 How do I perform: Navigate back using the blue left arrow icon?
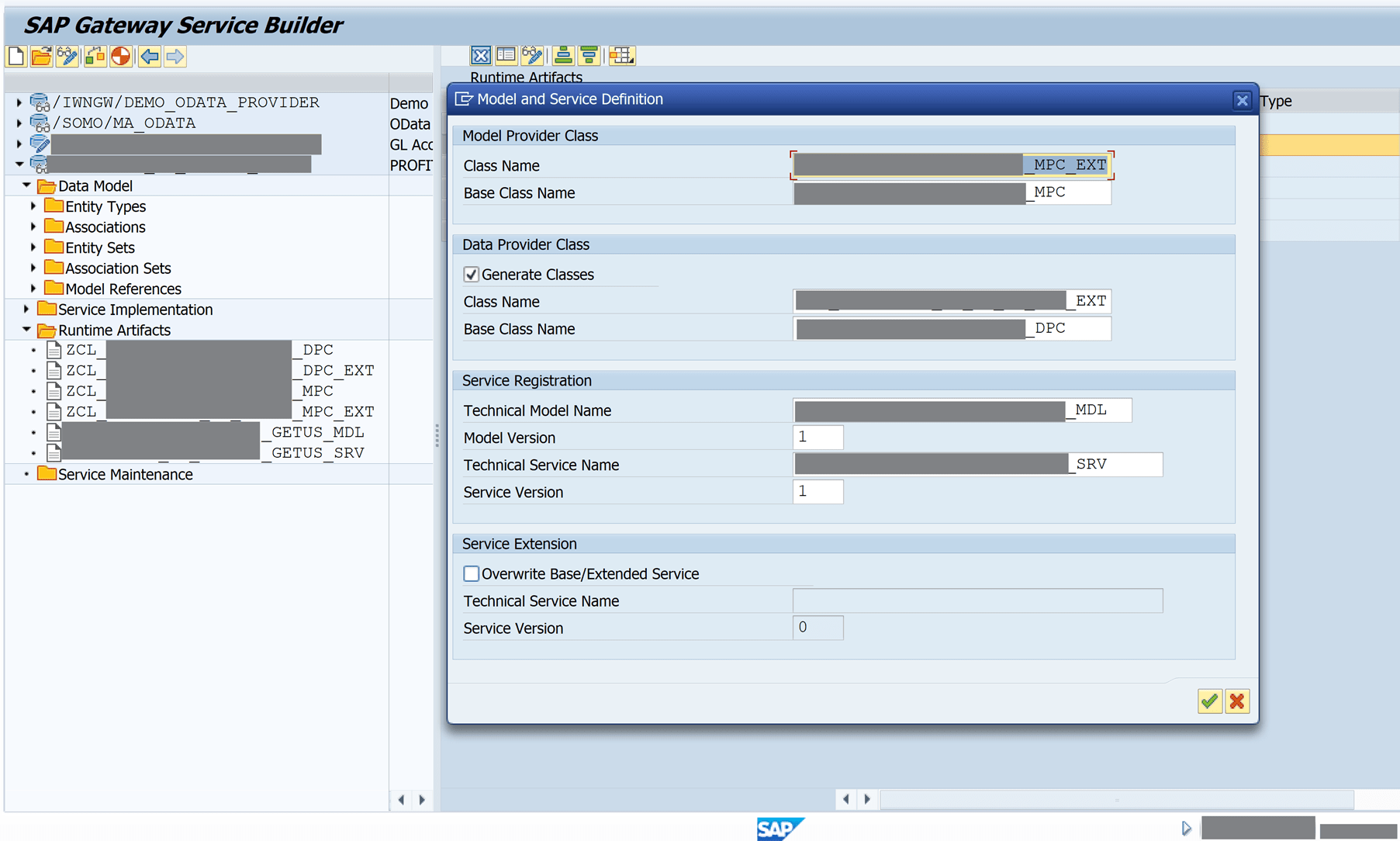tap(149, 56)
